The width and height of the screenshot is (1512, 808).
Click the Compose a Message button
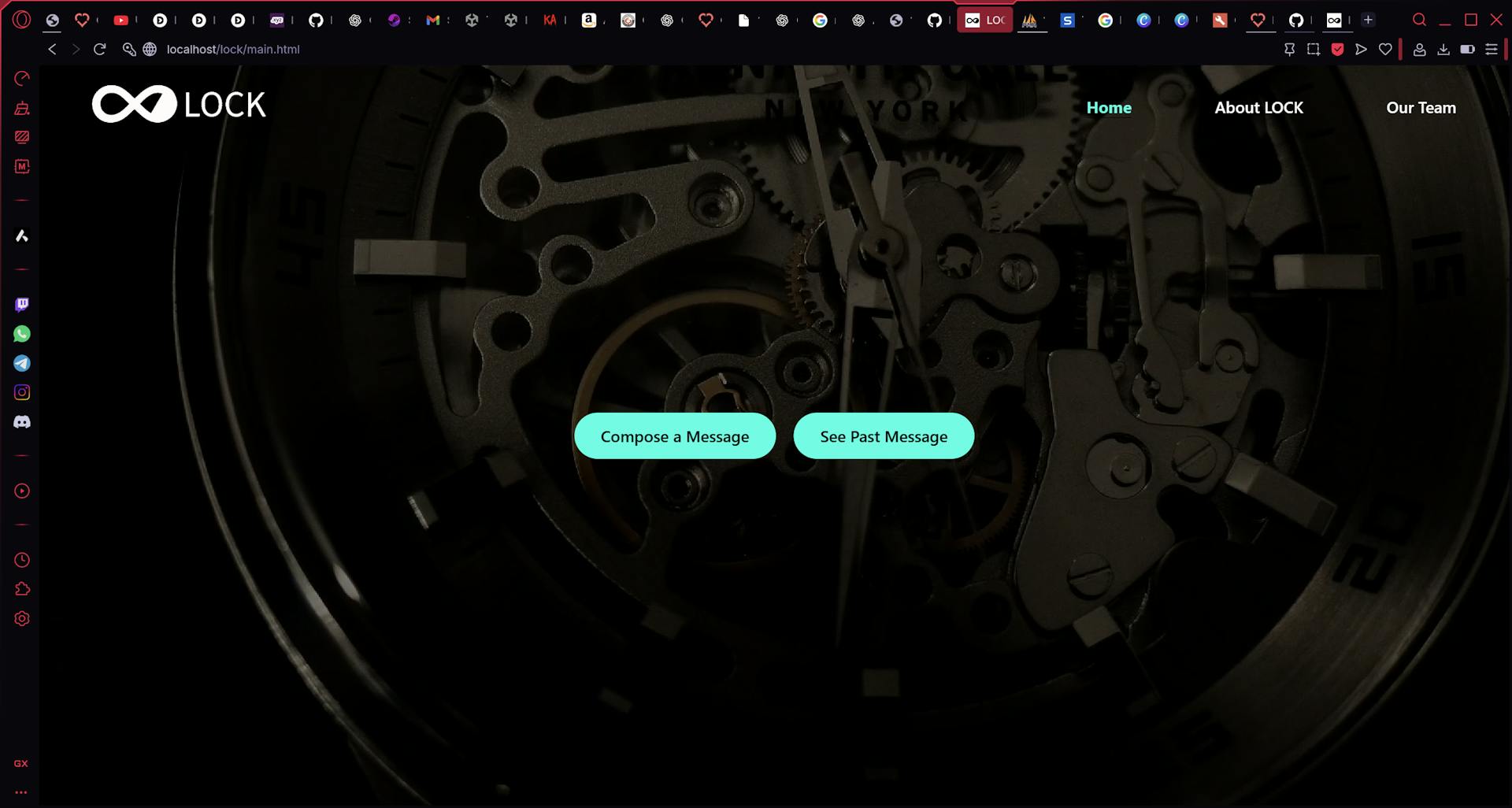click(675, 436)
